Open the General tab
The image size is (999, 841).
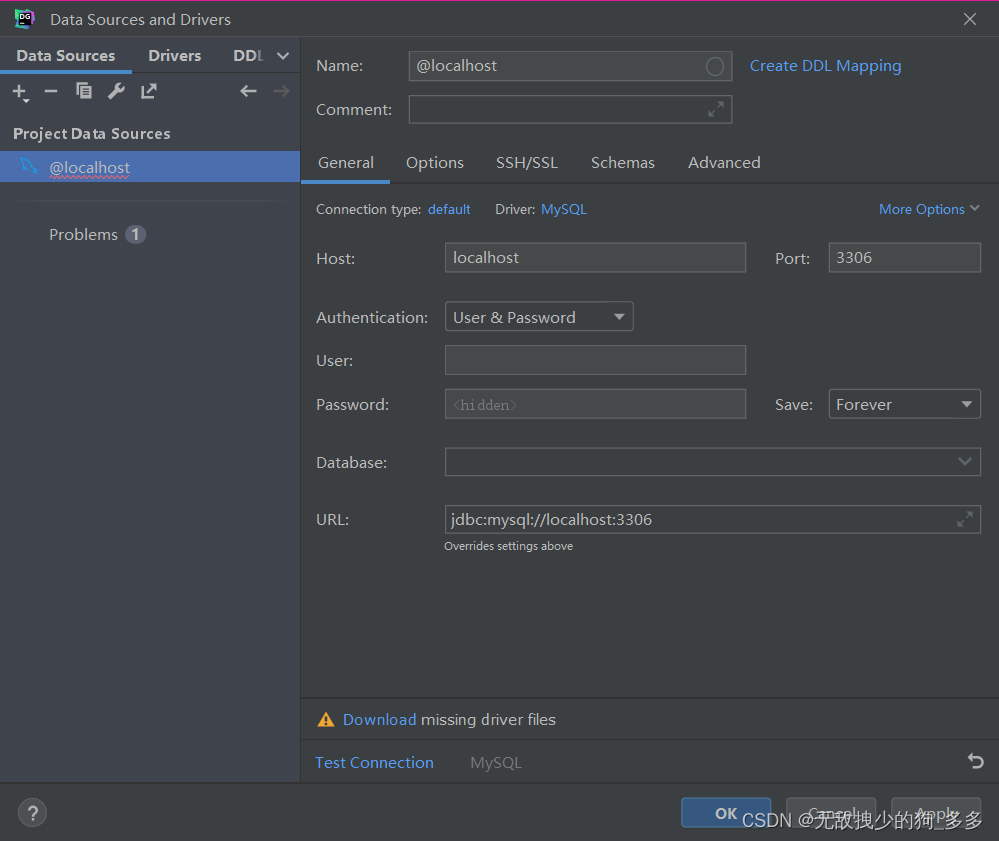tap(346, 163)
